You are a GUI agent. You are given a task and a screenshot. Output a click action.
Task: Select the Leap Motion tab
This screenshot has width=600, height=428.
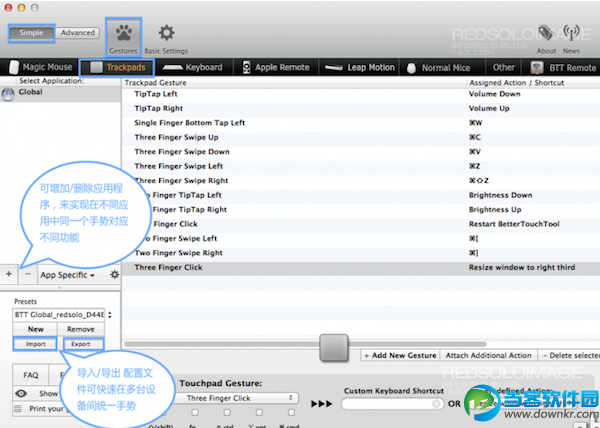click(x=359, y=68)
